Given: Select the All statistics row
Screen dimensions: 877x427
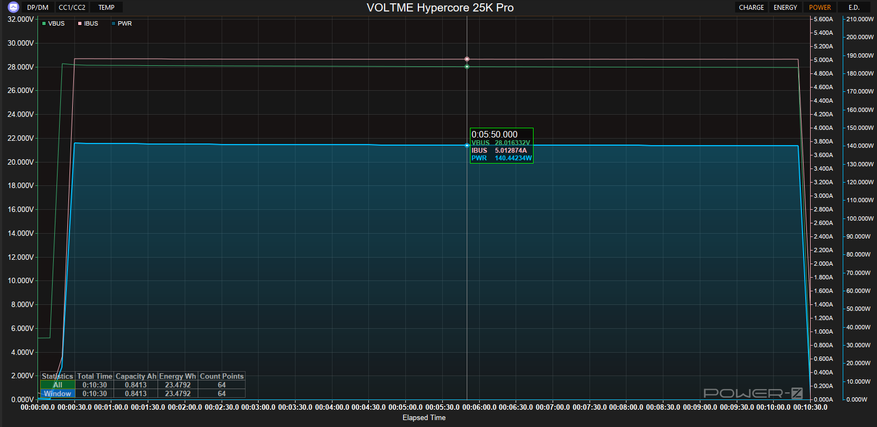Looking at the screenshot, I should pos(143,384).
